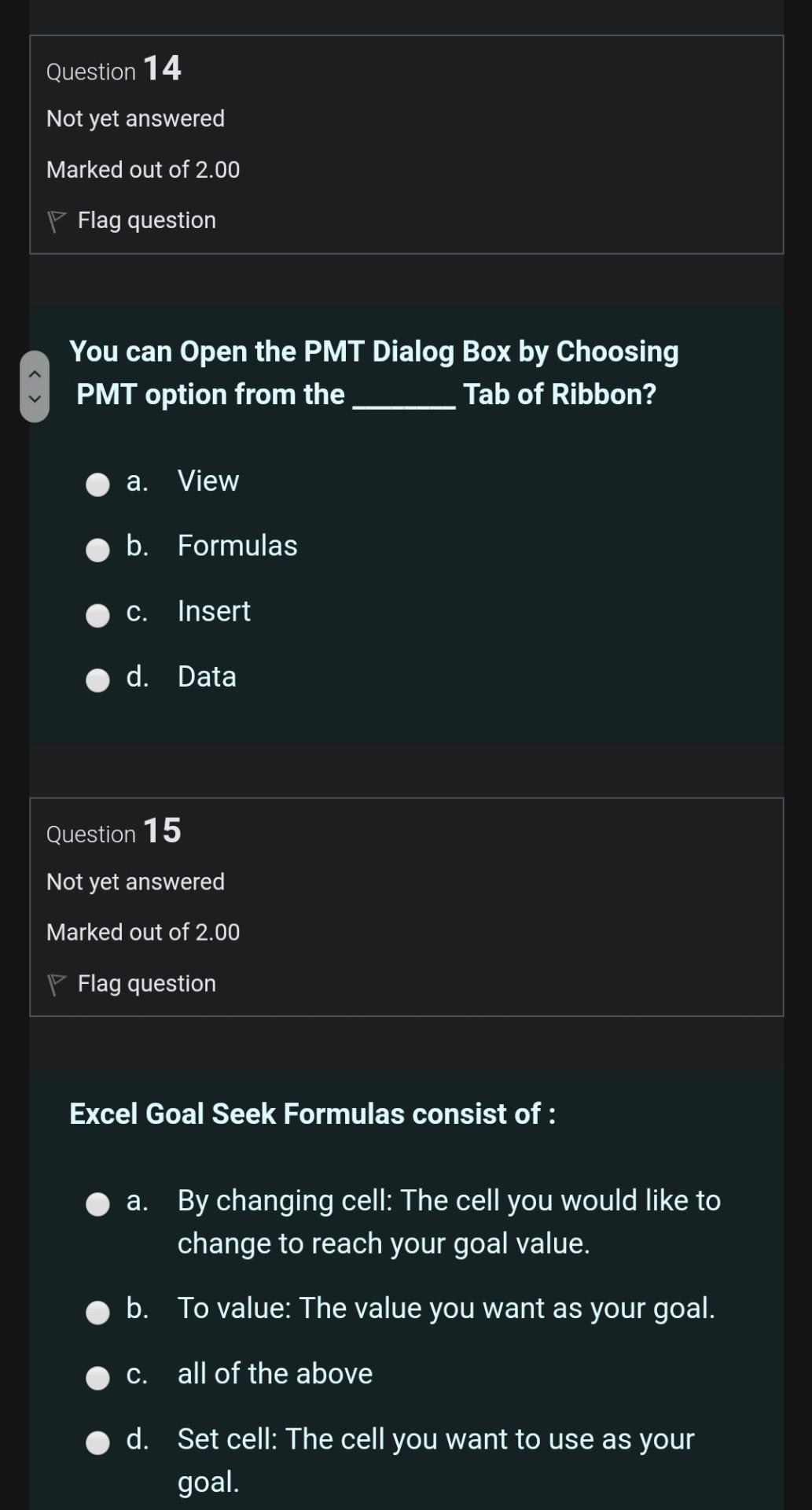
Task: Click the upward chevron on the left panel
Action: click(35, 375)
